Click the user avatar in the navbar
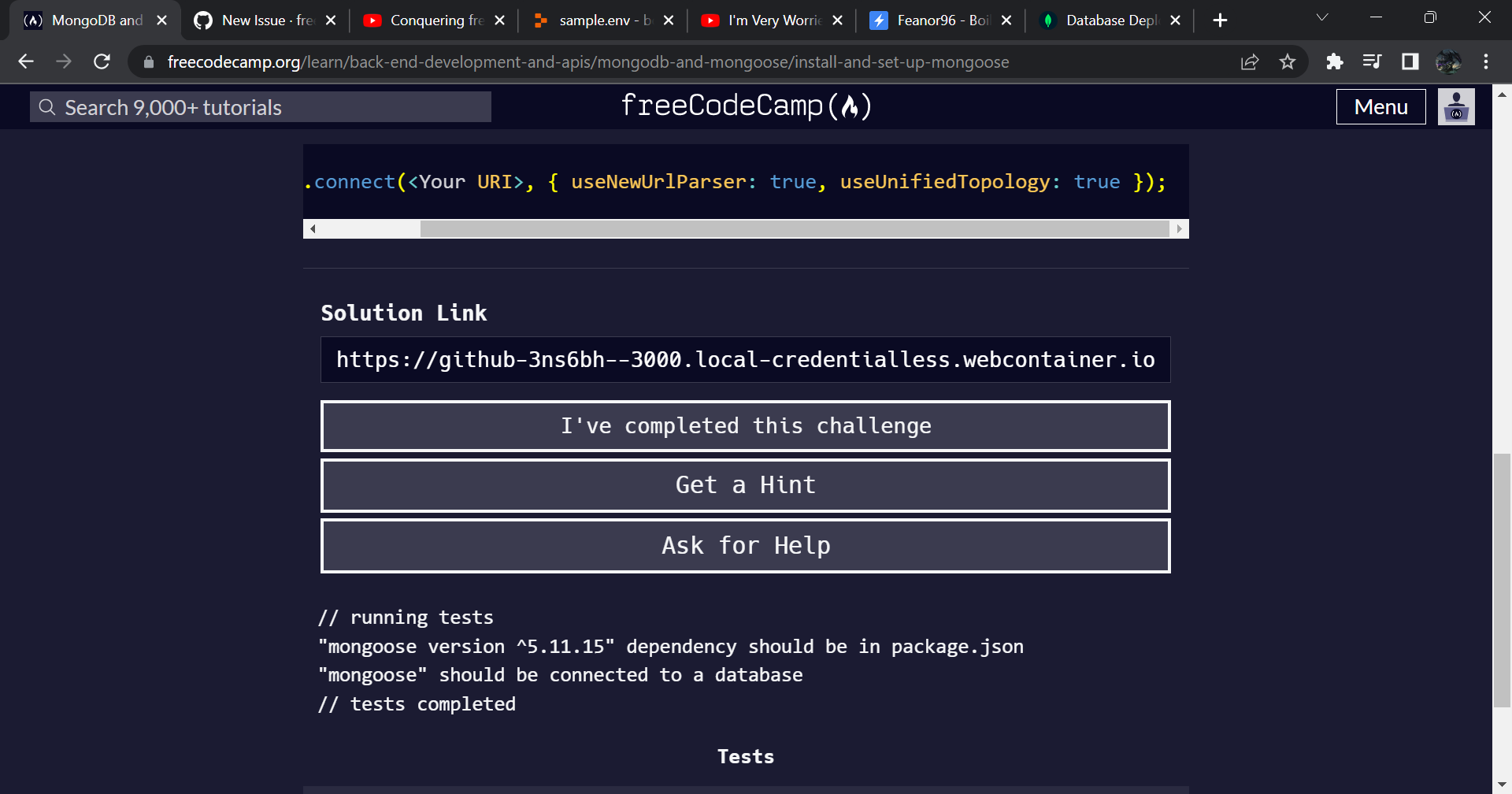Image resolution: width=1512 pixels, height=794 pixels. 1456,106
